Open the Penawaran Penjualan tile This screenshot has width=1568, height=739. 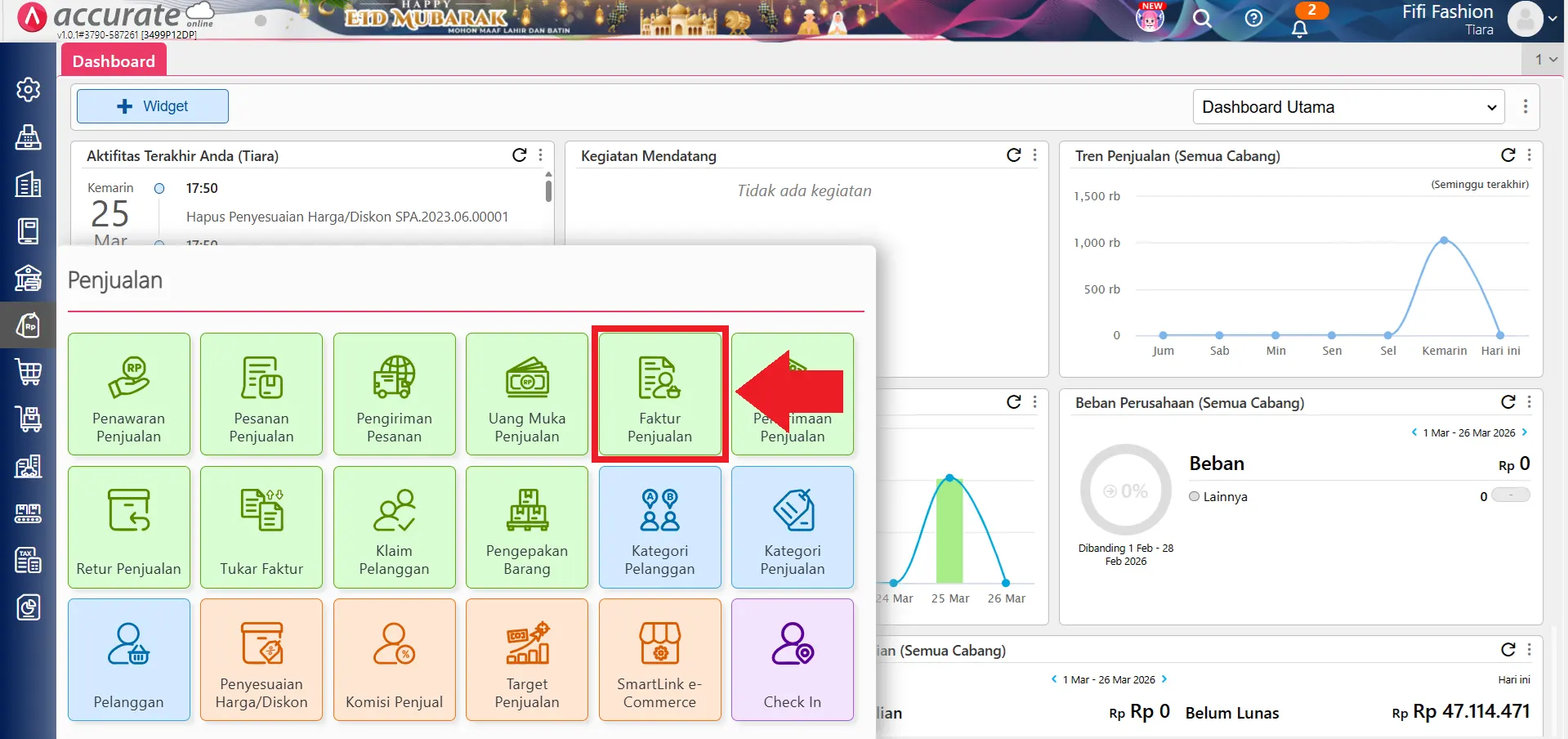[129, 395]
